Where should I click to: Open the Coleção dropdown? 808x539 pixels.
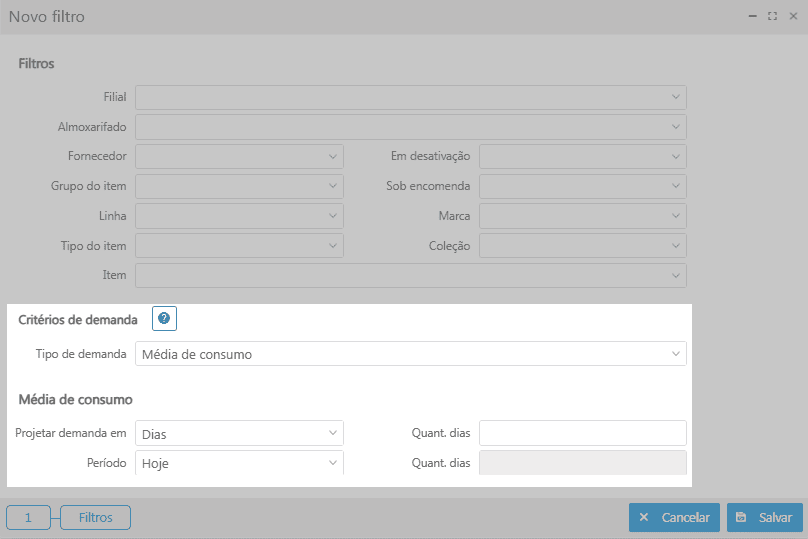tap(582, 246)
